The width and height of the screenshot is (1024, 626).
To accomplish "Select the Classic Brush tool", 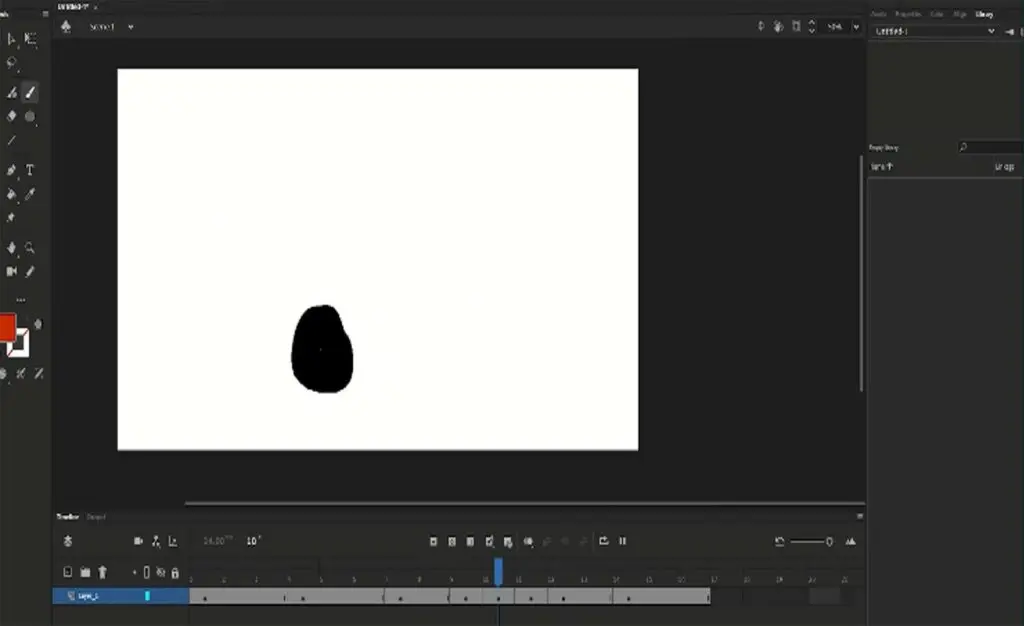I will point(30,93).
